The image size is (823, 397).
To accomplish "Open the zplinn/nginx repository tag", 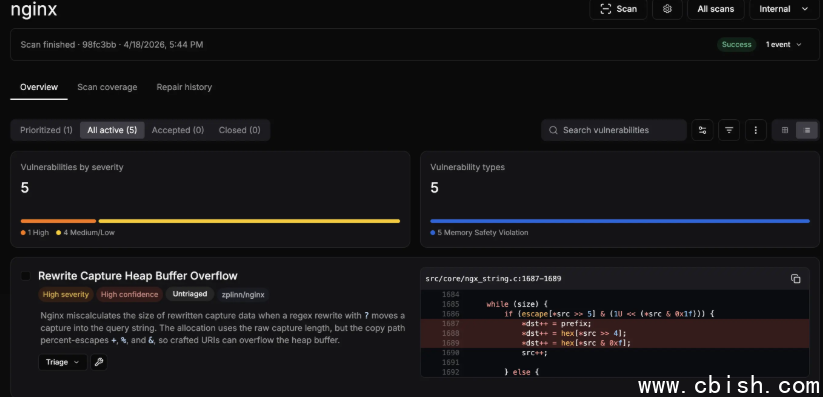I will [x=242, y=295].
